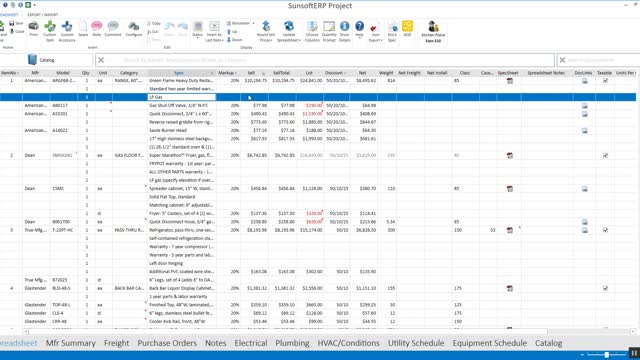The width and height of the screenshot is (640, 360).
Task: Open the Electrical tab
Action: tap(251, 343)
